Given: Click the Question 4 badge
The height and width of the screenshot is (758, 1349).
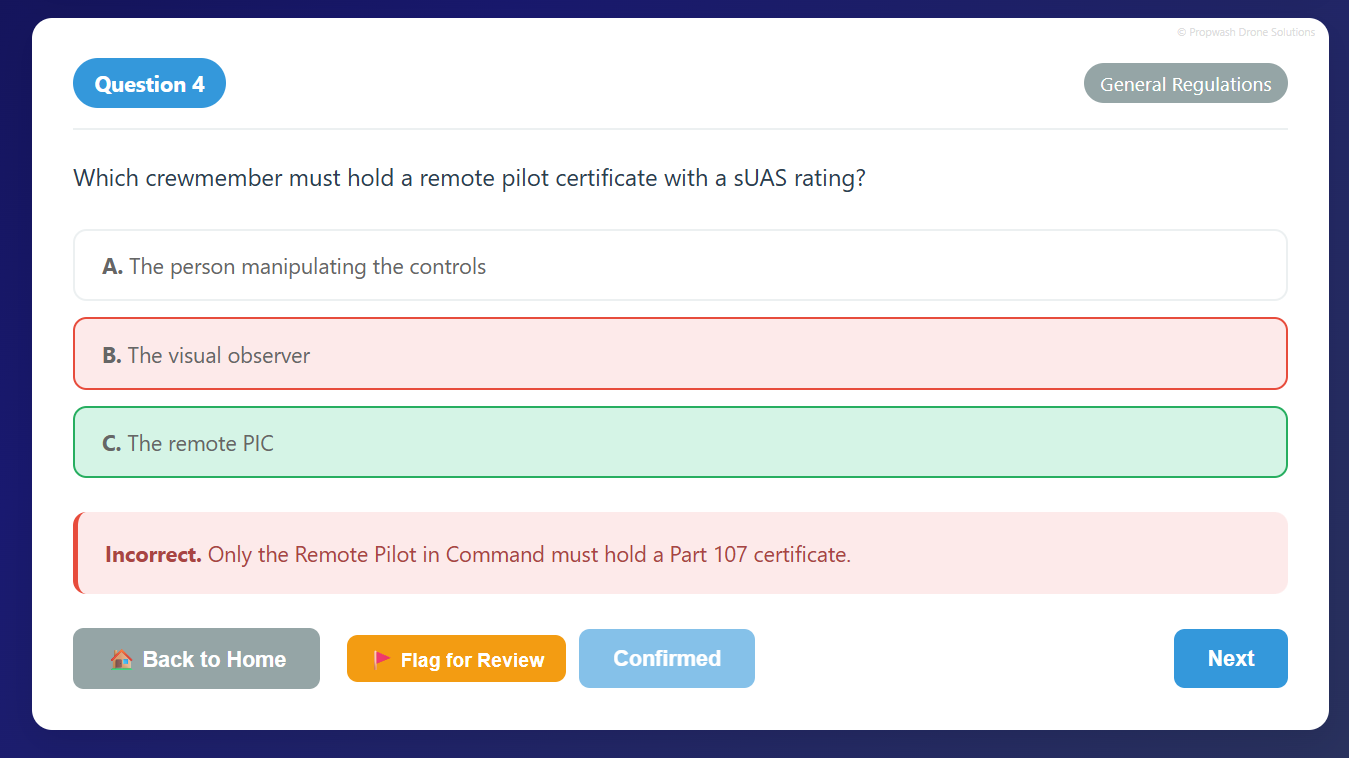Looking at the screenshot, I should [x=149, y=84].
